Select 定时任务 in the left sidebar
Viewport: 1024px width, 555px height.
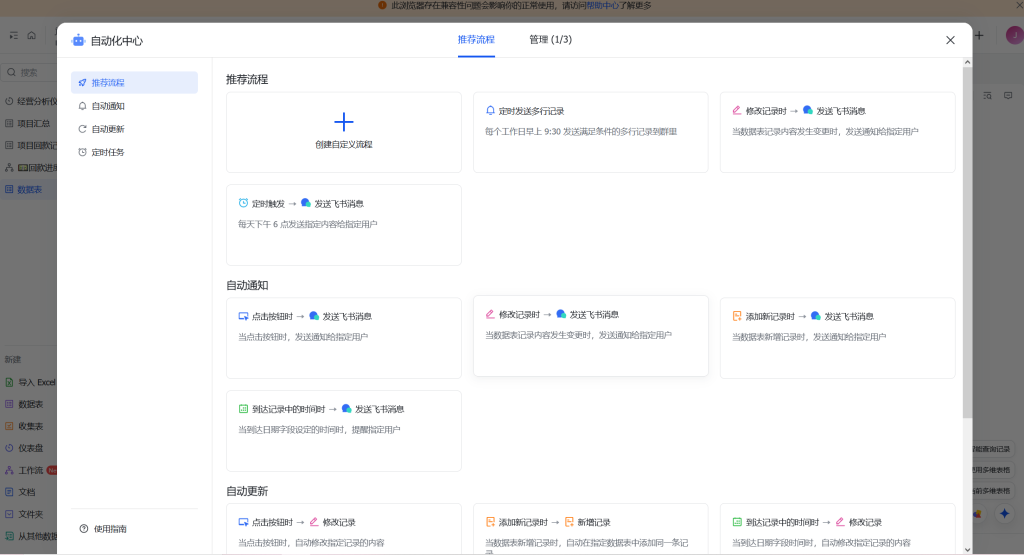point(135,152)
